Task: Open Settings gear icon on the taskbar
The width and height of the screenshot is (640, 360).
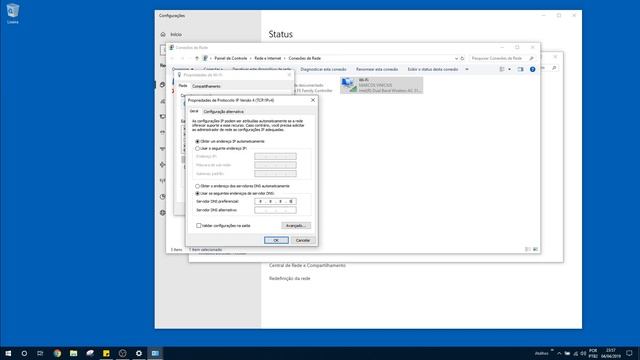Action: pyautogui.click(x=139, y=353)
